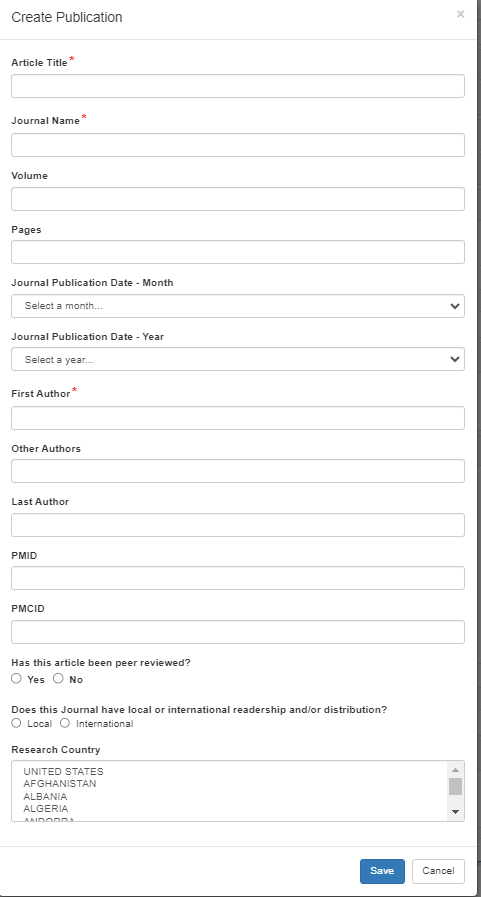Choose International readership radio option
481x897 pixels.
coord(65,723)
